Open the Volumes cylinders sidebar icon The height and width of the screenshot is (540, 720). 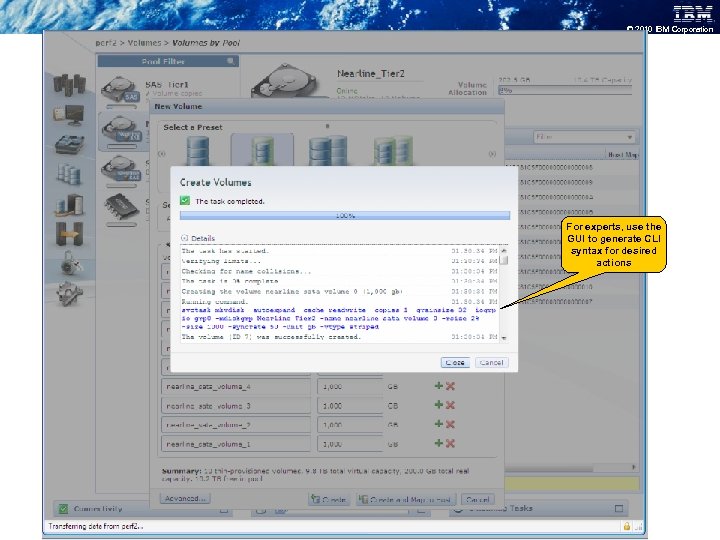[x=69, y=174]
